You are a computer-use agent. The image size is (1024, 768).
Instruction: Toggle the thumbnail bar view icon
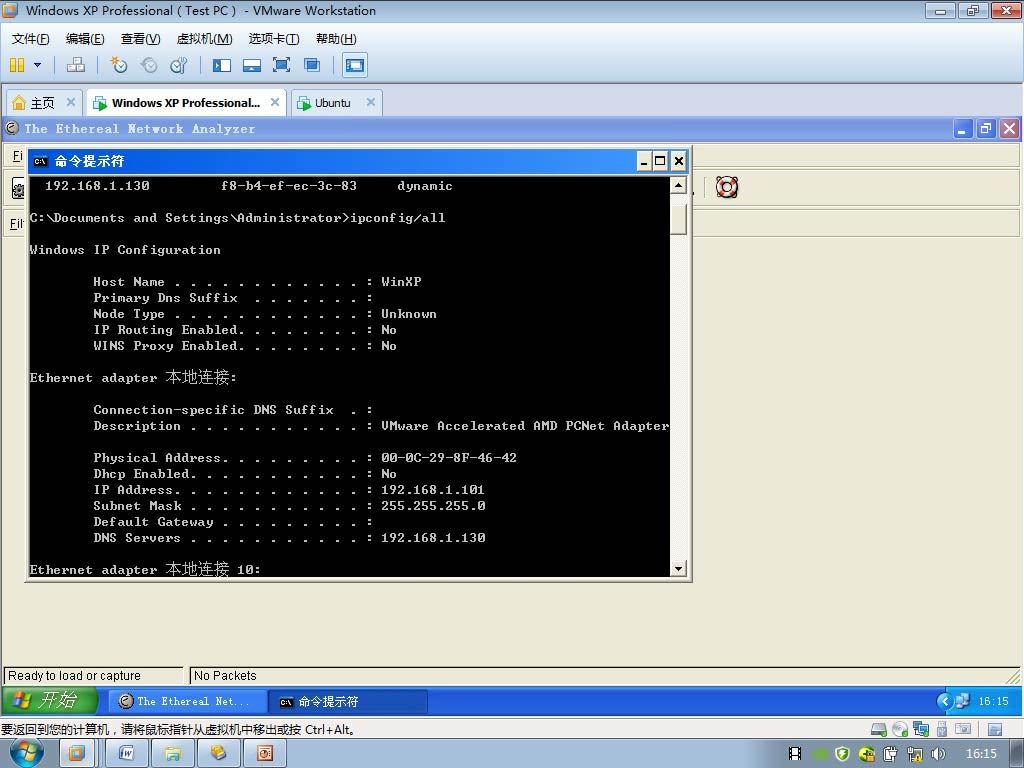[251, 65]
